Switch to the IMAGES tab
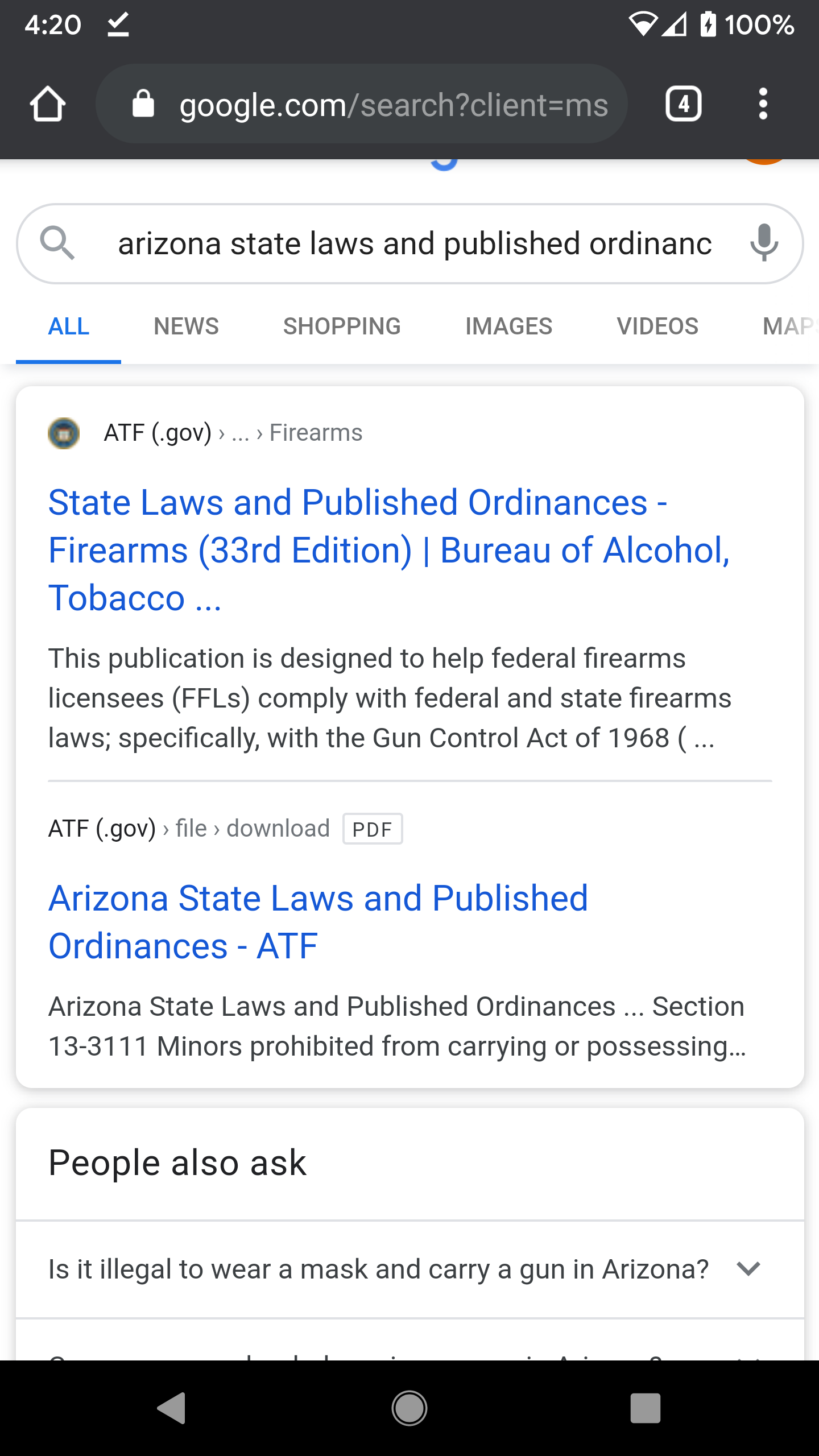The width and height of the screenshot is (819, 1456). [509, 326]
